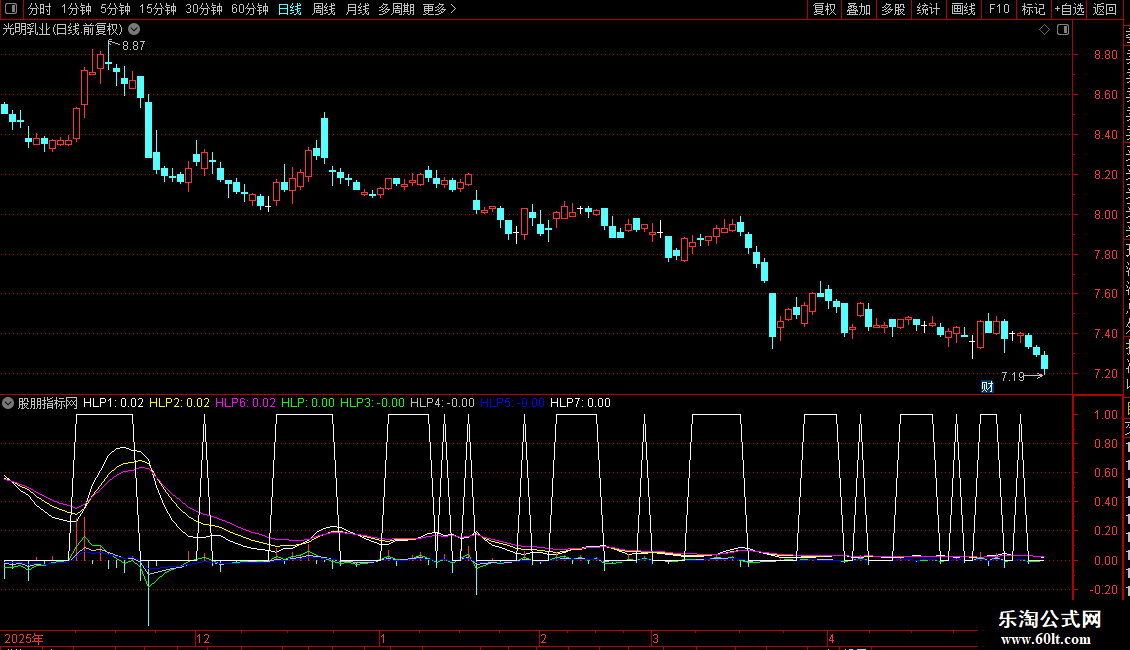Add stock via +自选 button
The height and width of the screenshot is (650, 1130).
click(x=1069, y=9)
